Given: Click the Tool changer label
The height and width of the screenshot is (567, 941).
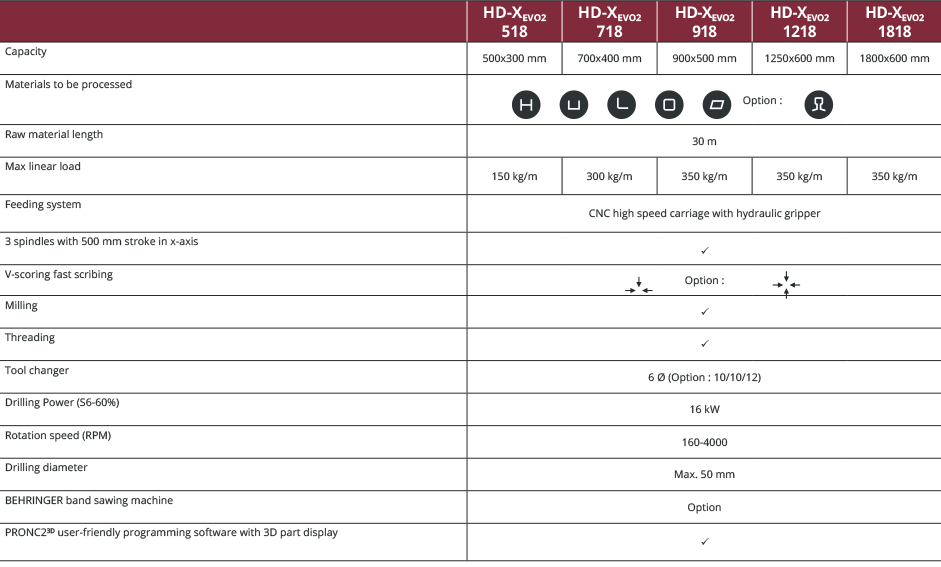Looking at the screenshot, I should (x=37, y=370).
